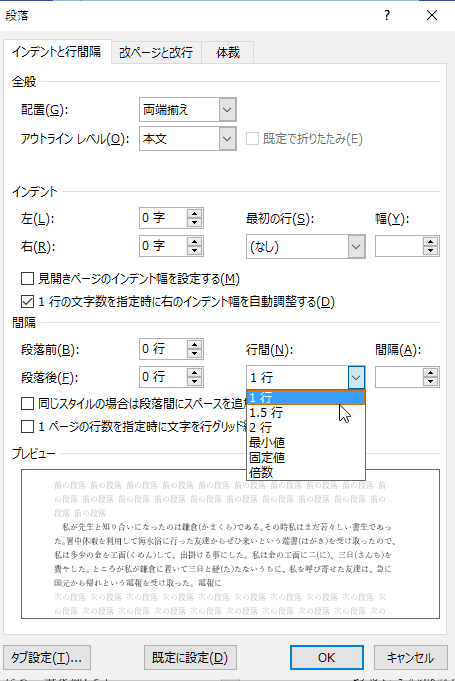
Task: Decrease the 段落後 spacing value
Action: click(195, 382)
